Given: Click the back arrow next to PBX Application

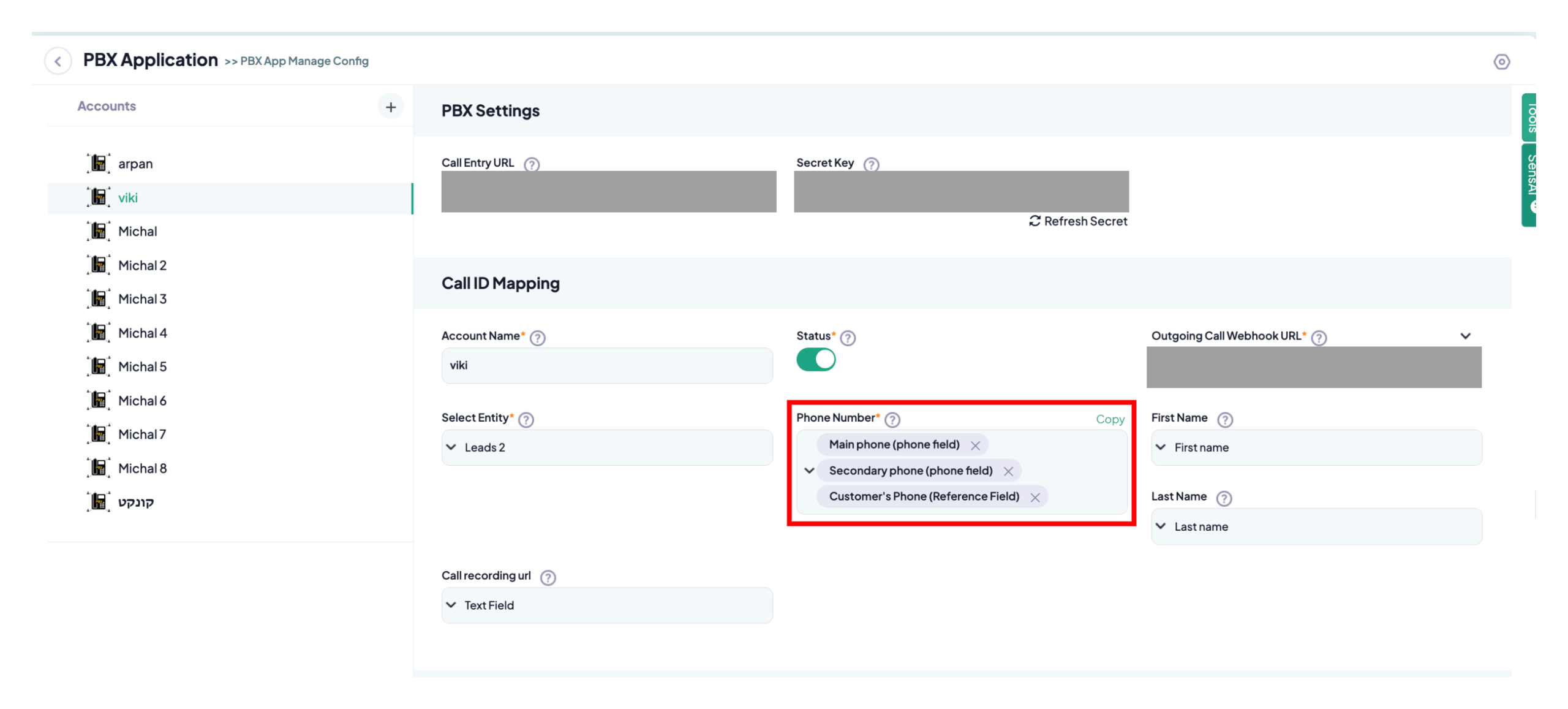Looking at the screenshot, I should pyautogui.click(x=58, y=61).
